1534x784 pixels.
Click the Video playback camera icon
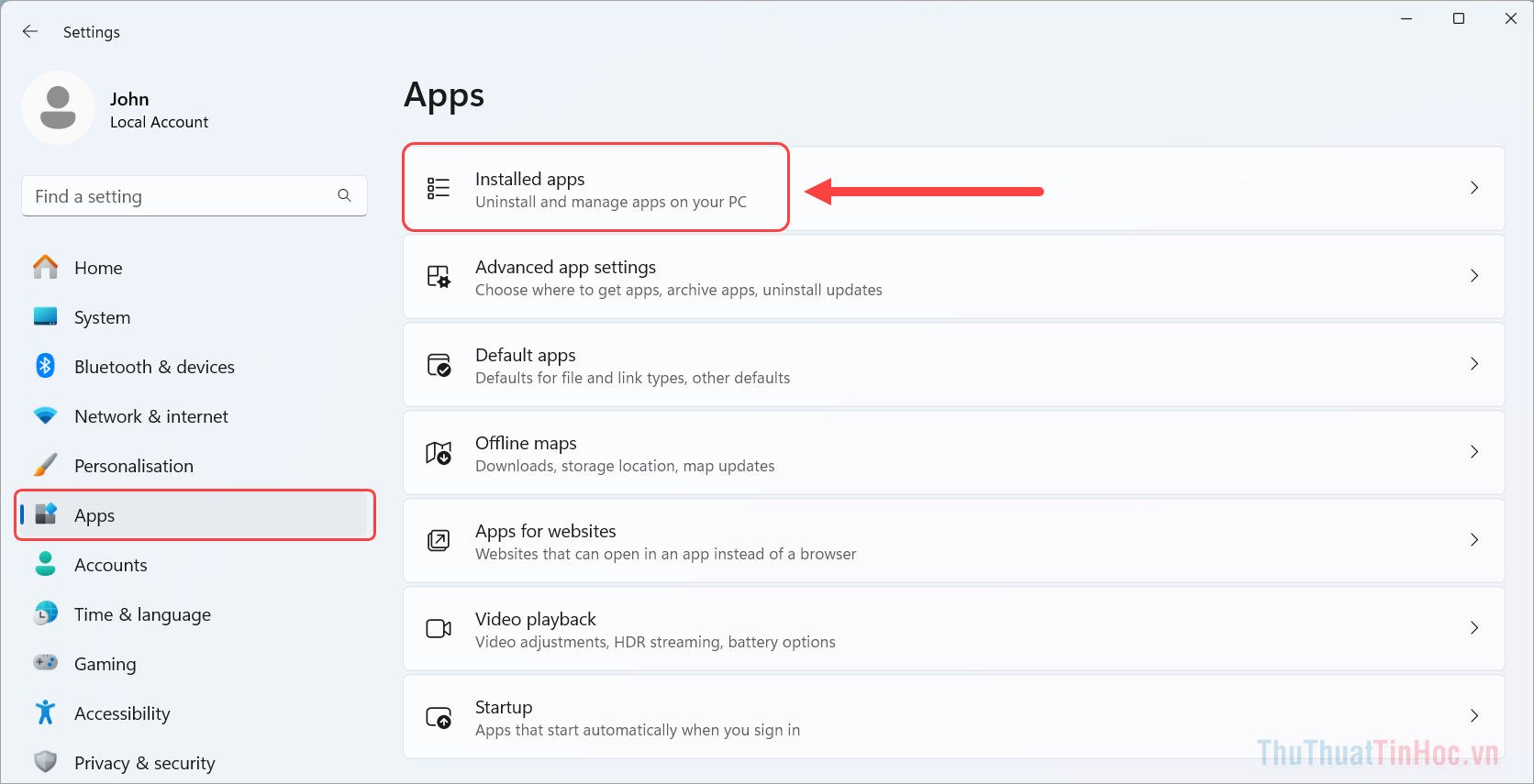pyautogui.click(x=439, y=628)
